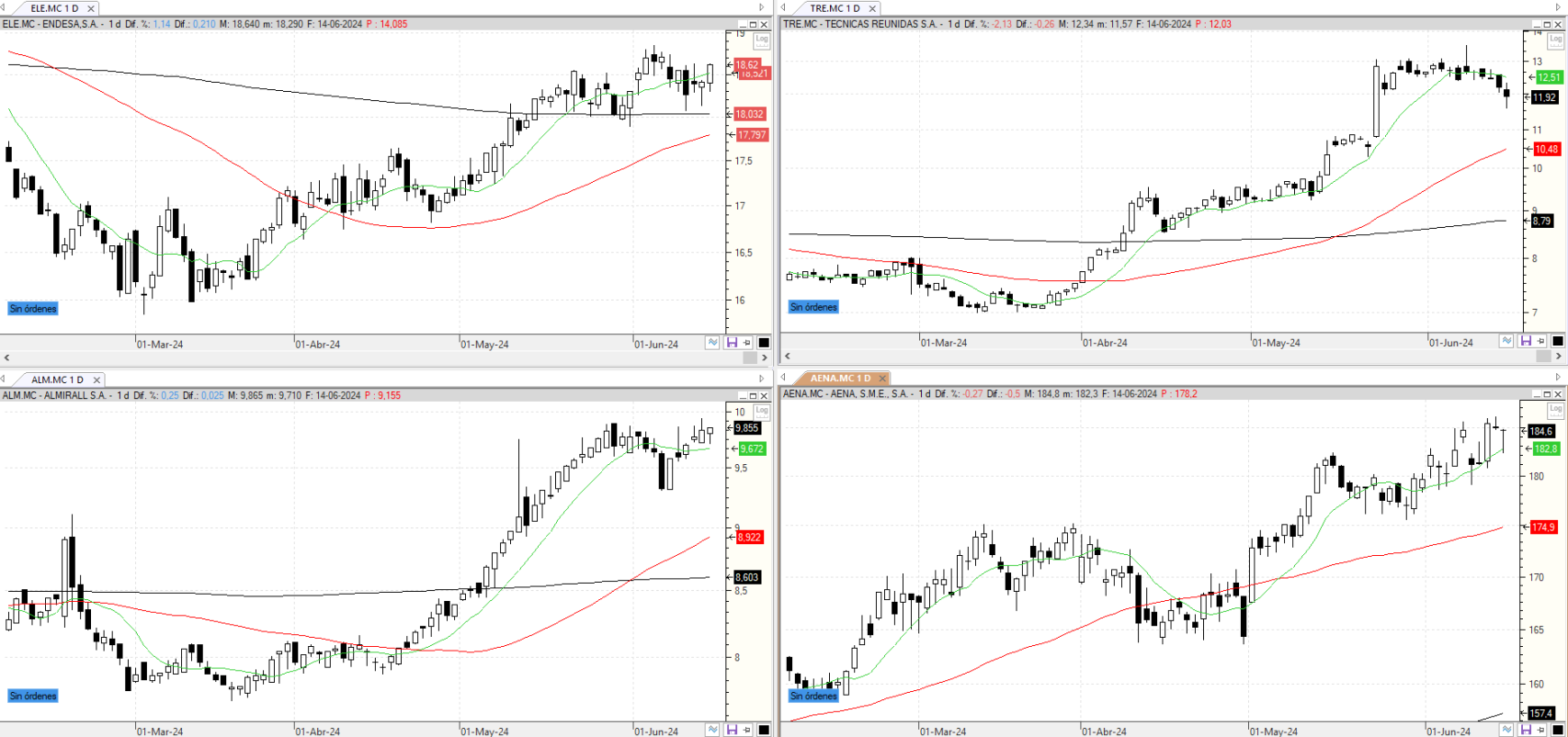Viewport: 1568px width, 737px height.
Task: Open black color swatch in TRE.MC chart
Action: pos(1558,341)
